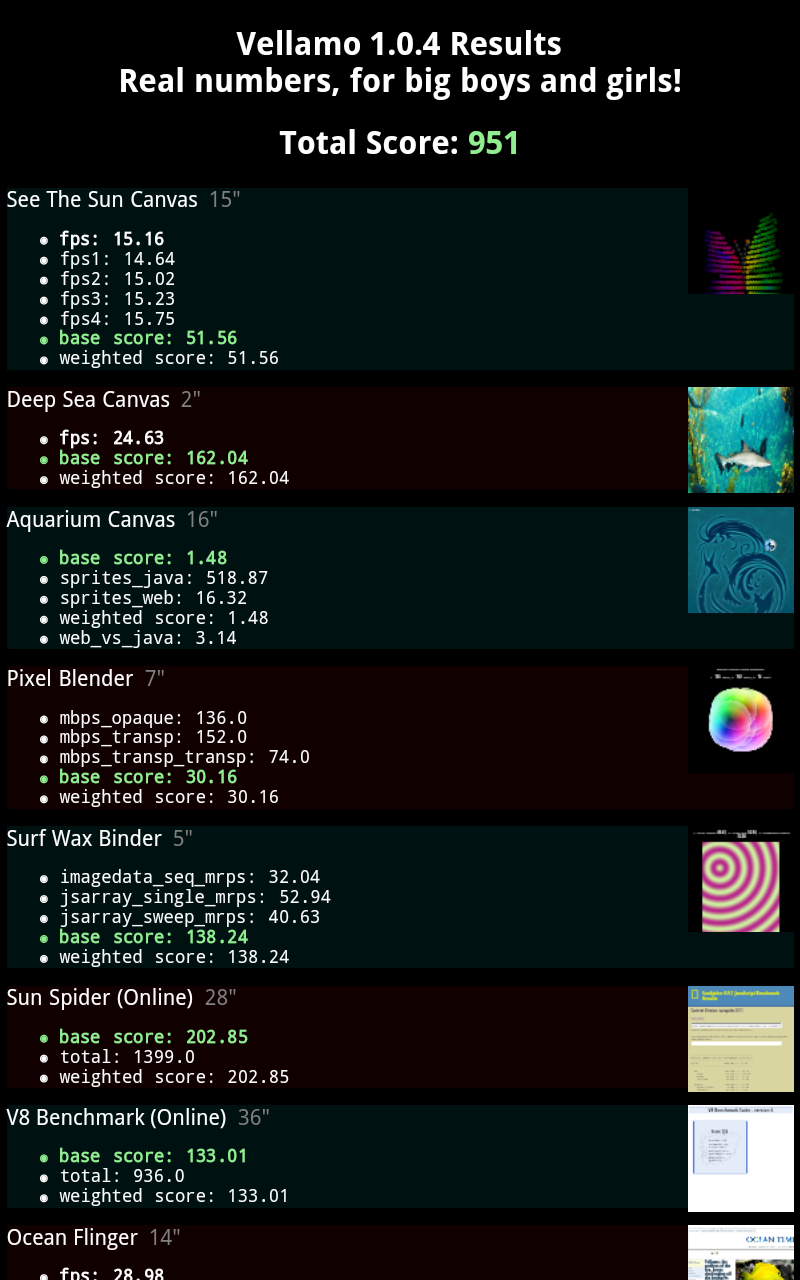Viewport: 800px width, 1280px height.
Task: Tap the mbps_opaque: 136.0 line
Action: tap(153, 718)
